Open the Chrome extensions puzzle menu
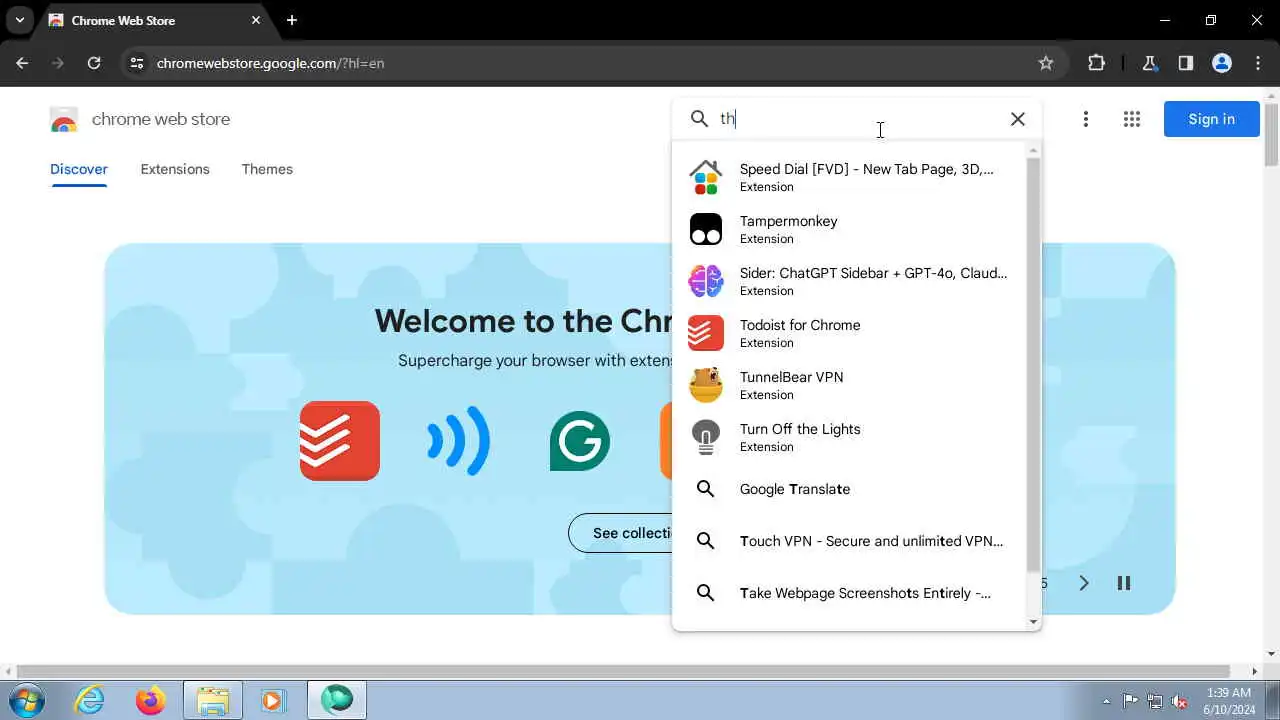The width and height of the screenshot is (1280, 720). tap(1096, 63)
